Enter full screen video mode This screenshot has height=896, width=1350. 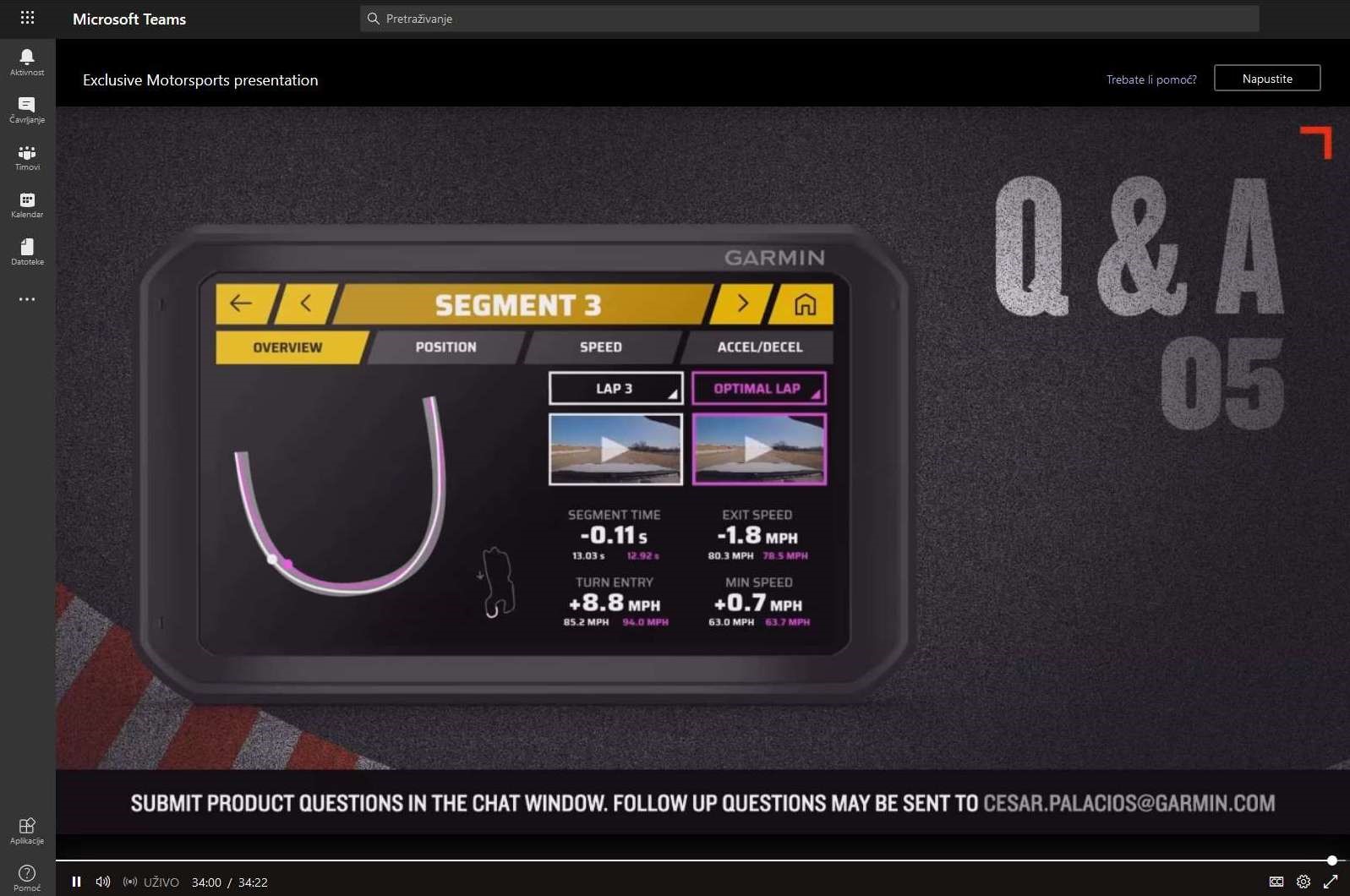(x=1331, y=882)
